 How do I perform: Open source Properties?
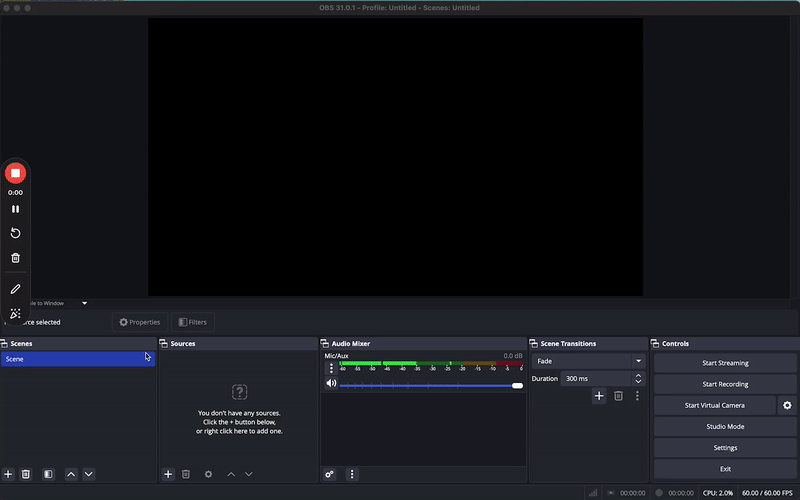pos(140,322)
